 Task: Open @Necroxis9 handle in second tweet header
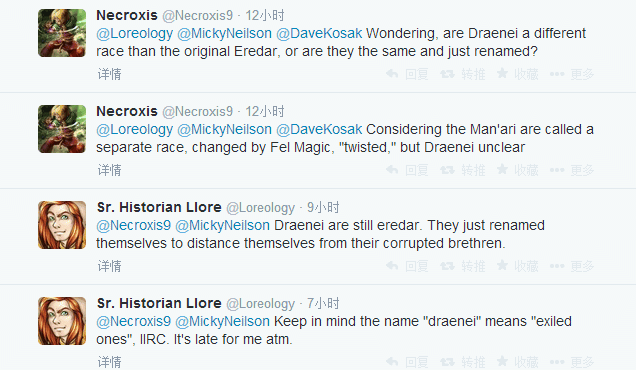(198, 111)
